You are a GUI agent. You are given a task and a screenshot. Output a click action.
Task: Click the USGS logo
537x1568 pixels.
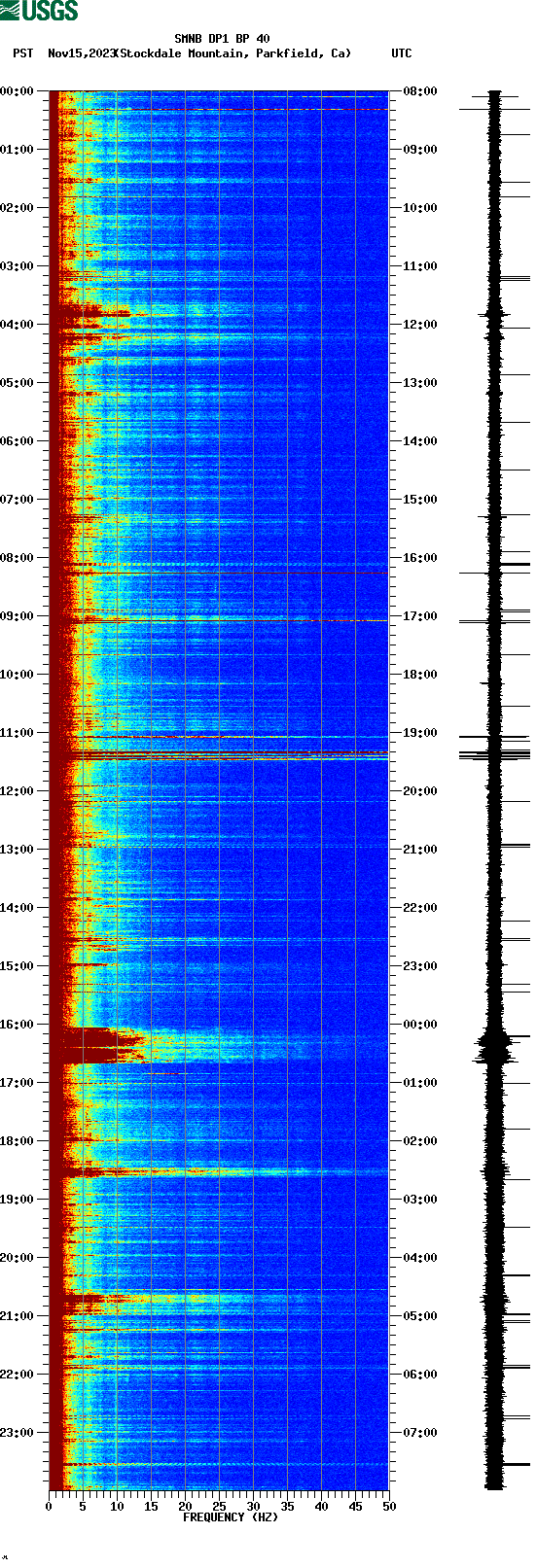(x=39, y=11)
